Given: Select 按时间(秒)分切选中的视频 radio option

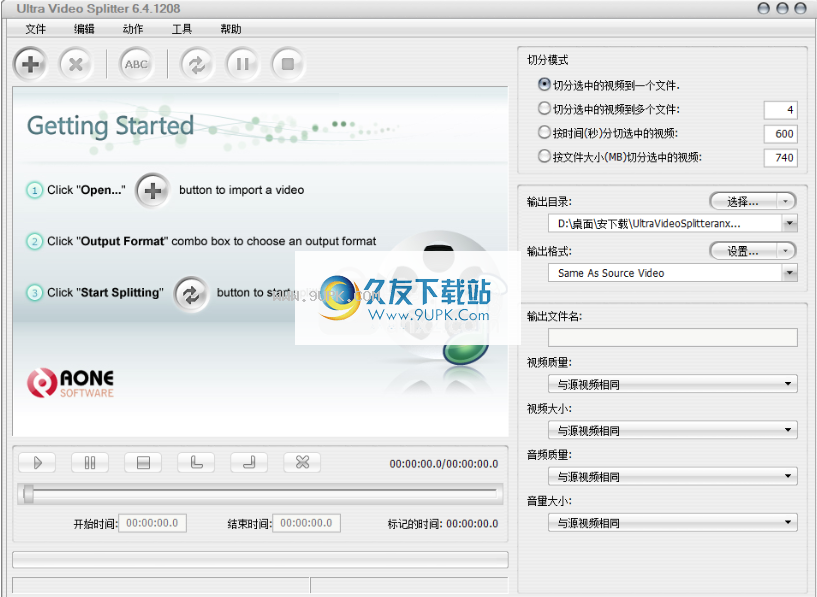Looking at the screenshot, I should (x=544, y=132).
